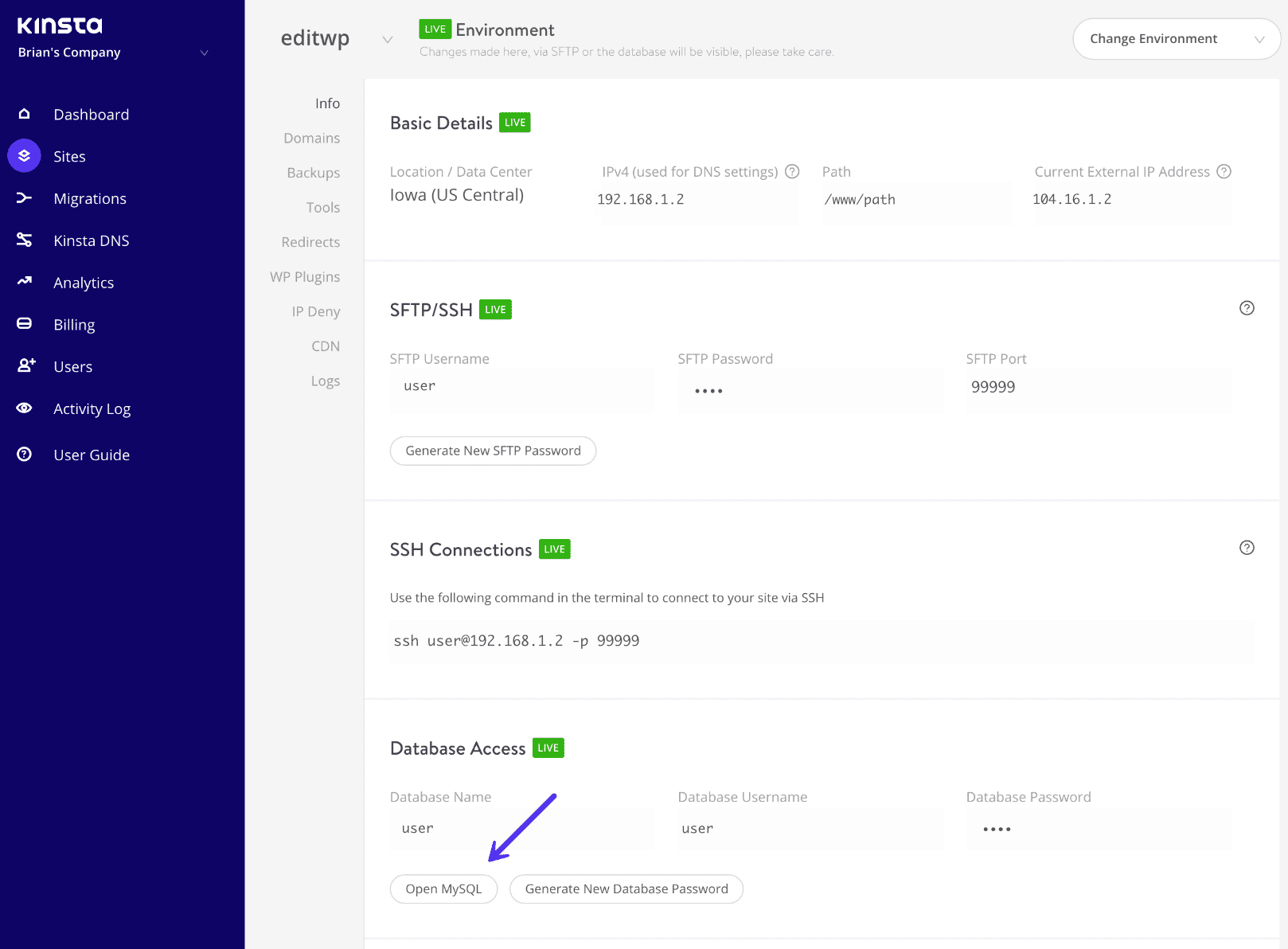The width and height of the screenshot is (1288, 949).
Task: View the Activity Log icon
Action: tap(24, 408)
